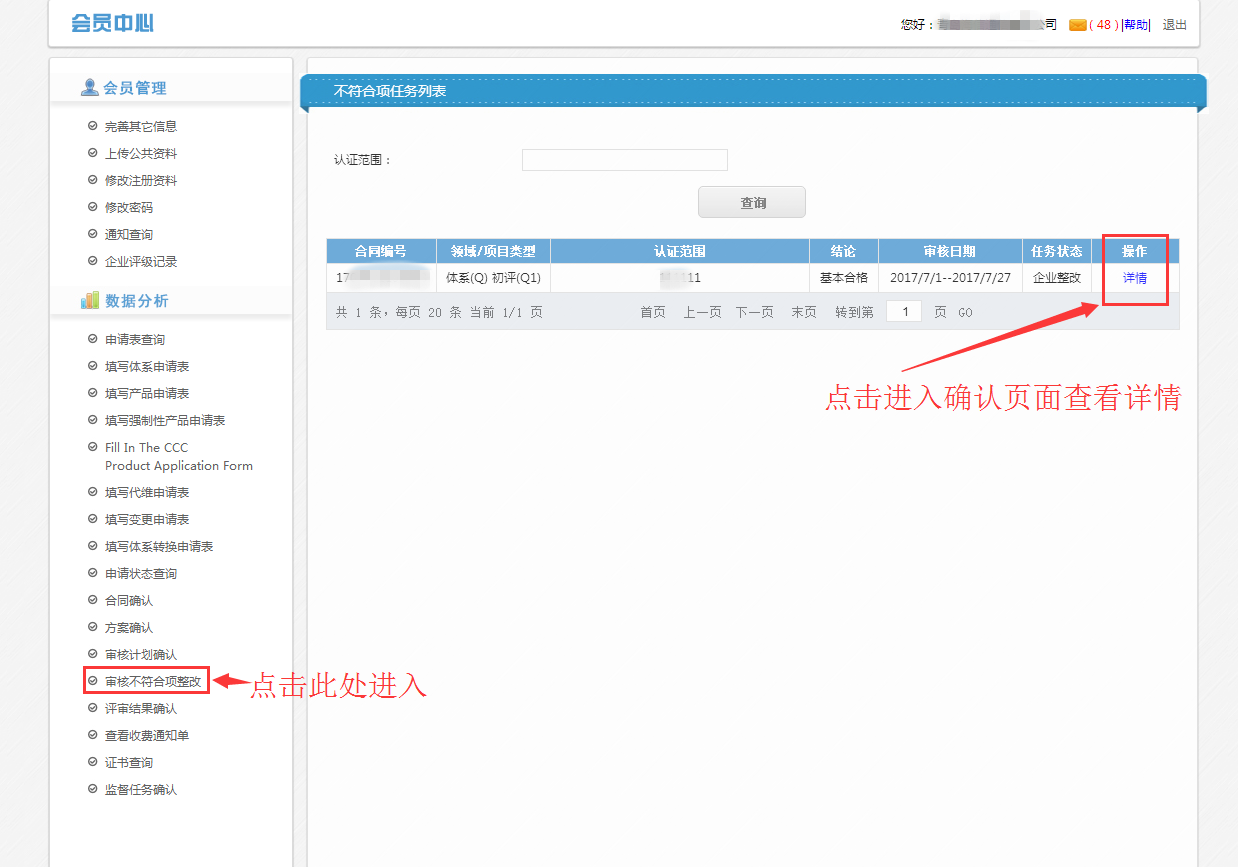This screenshot has width=1238, height=867.
Task: Open 合同确认 menu entry
Action: pos(129,601)
